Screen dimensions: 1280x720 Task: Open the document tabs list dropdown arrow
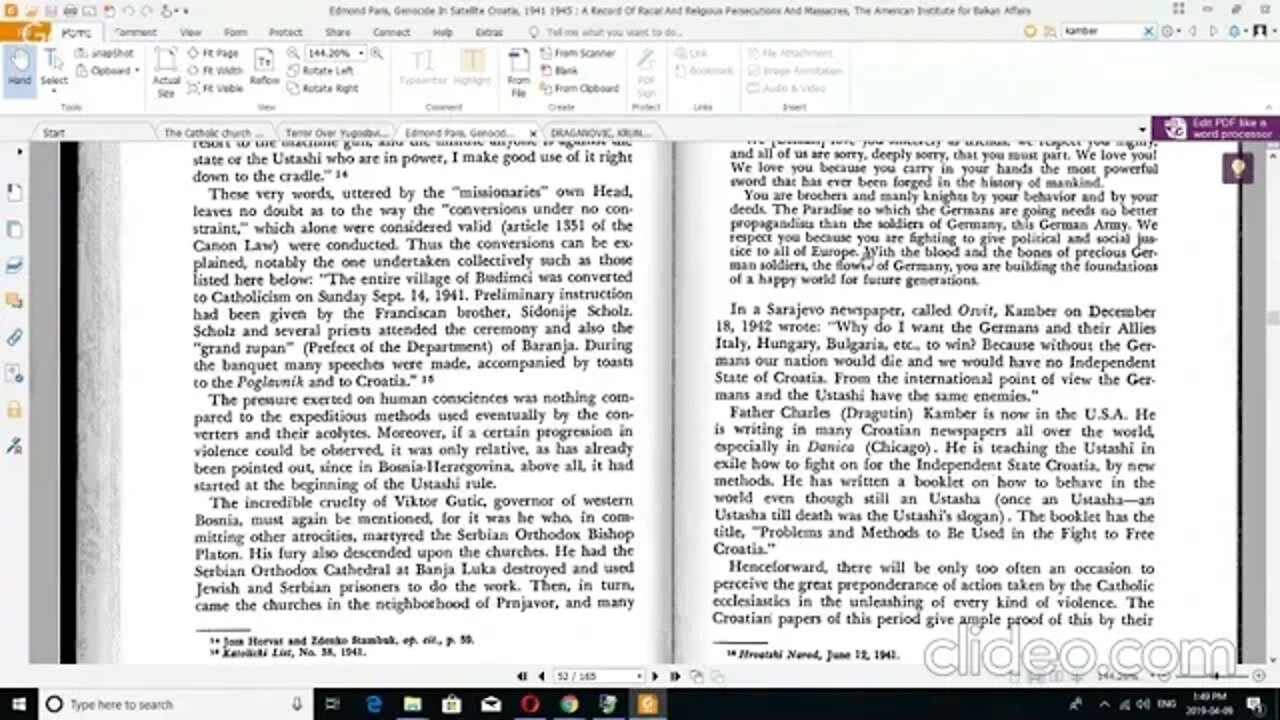[1142, 130]
